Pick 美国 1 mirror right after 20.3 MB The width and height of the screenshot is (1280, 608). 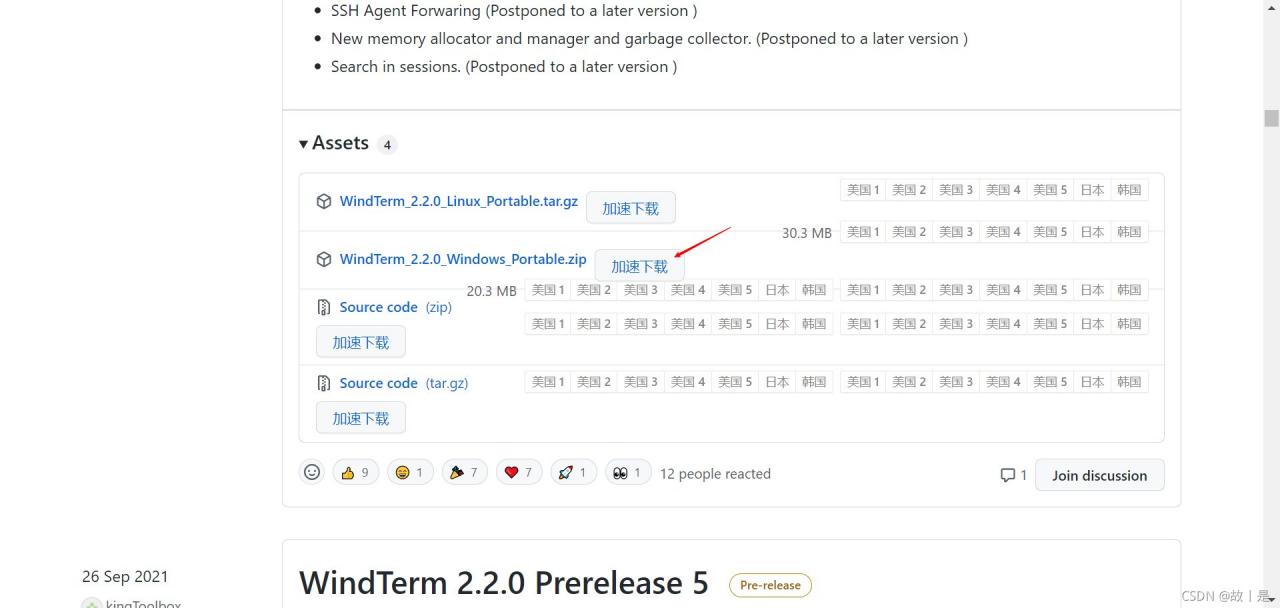click(548, 290)
